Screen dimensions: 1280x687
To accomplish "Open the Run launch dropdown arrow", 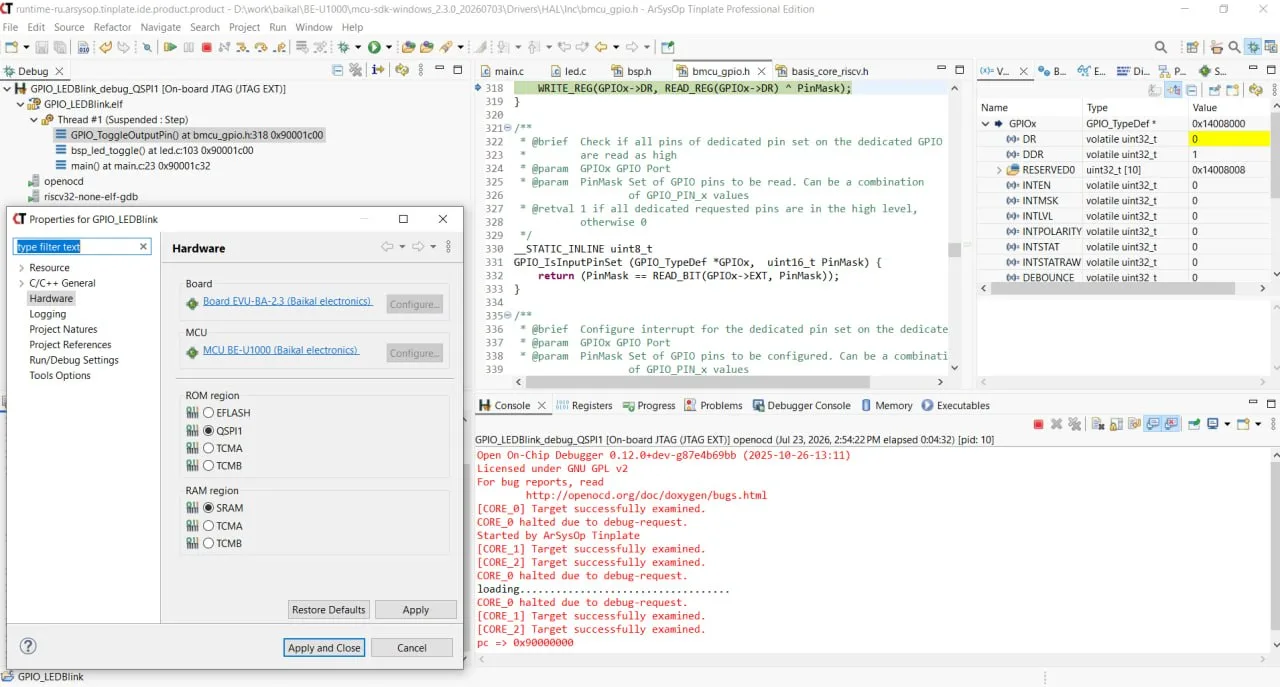I will 388,47.
